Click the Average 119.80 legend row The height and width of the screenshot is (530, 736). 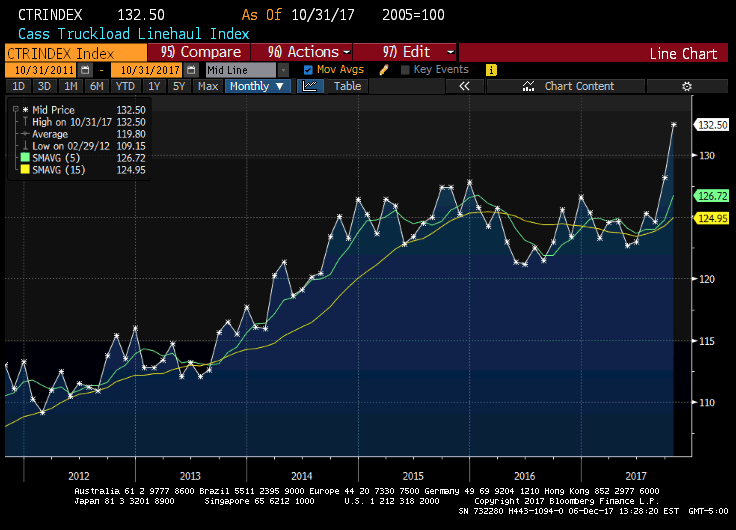pos(84,134)
